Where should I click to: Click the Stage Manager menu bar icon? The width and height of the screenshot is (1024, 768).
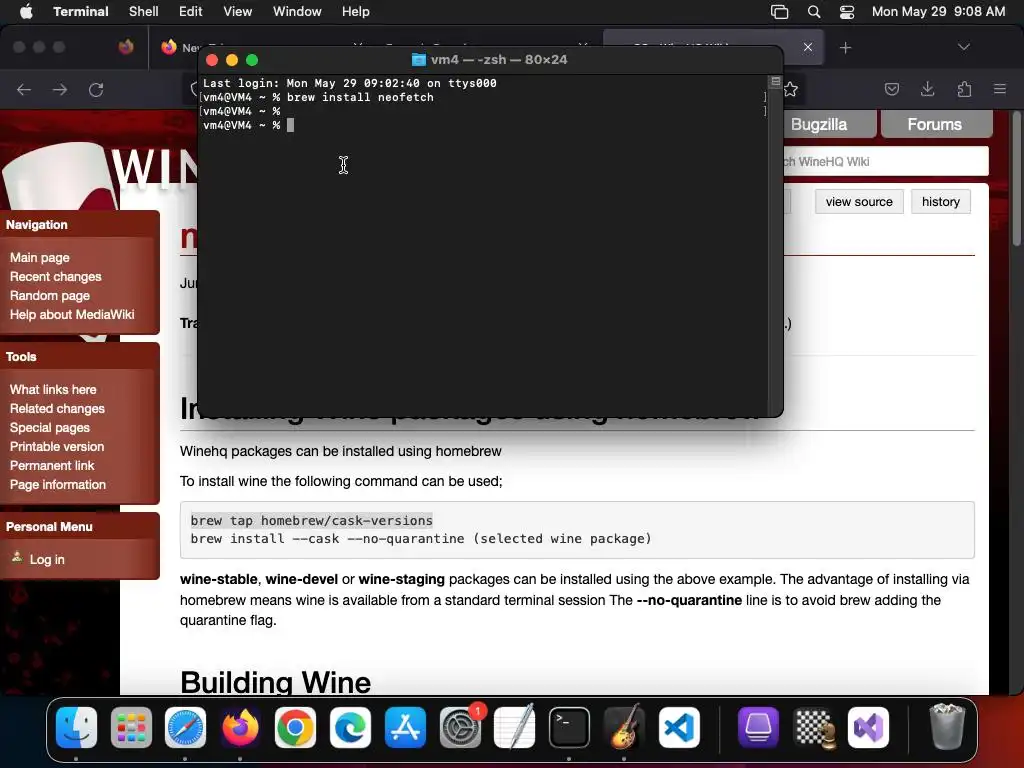(780, 12)
